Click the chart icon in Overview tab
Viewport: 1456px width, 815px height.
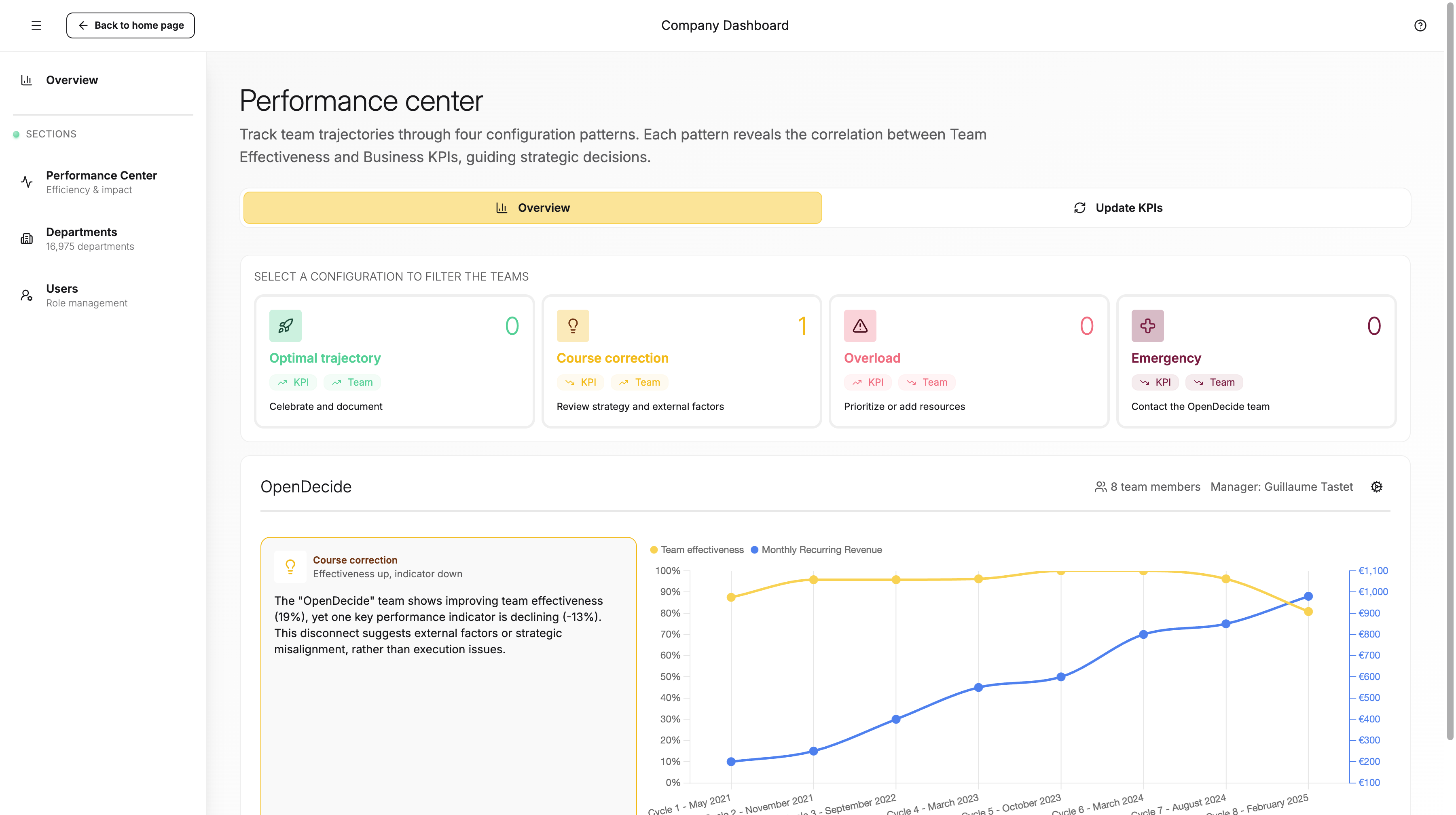click(x=502, y=208)
